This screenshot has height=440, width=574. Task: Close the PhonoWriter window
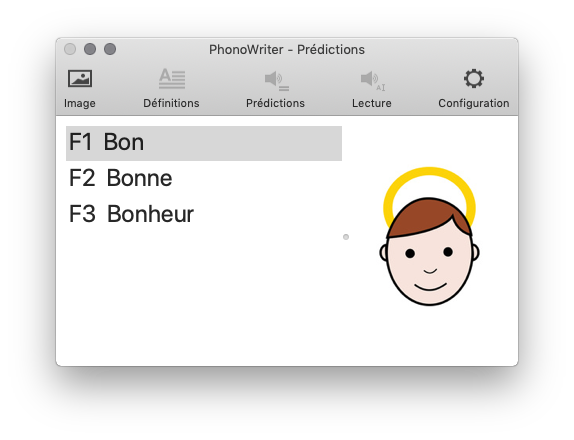pos(70,49)
